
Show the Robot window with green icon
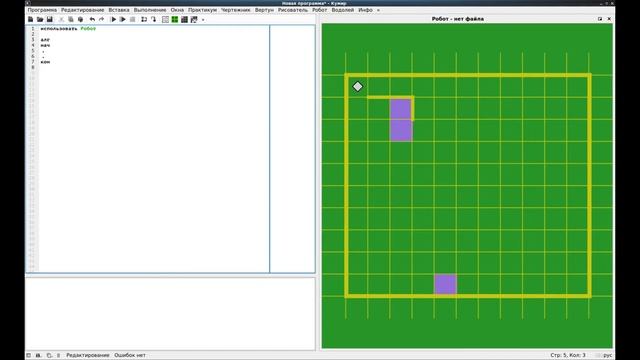tap(175, 20)
